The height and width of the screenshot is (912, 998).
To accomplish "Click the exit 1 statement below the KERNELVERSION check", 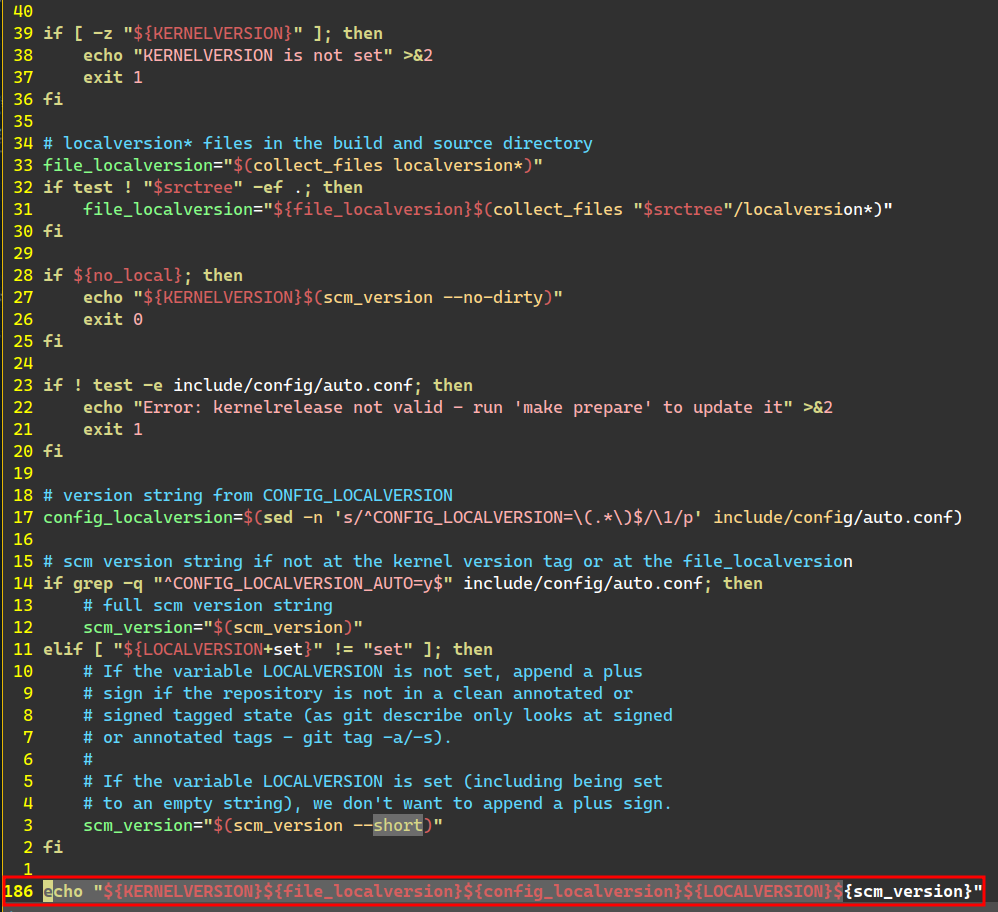I will tap(112, 77).
